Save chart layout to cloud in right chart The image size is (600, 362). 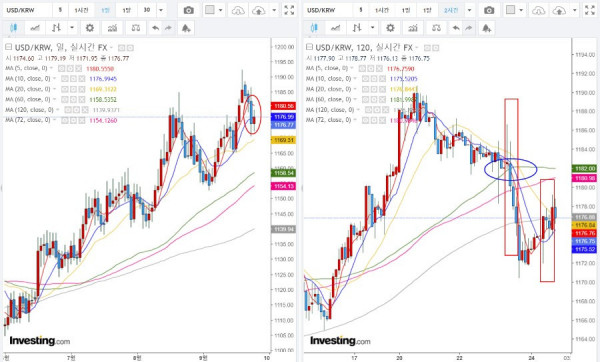click(559, 10)
